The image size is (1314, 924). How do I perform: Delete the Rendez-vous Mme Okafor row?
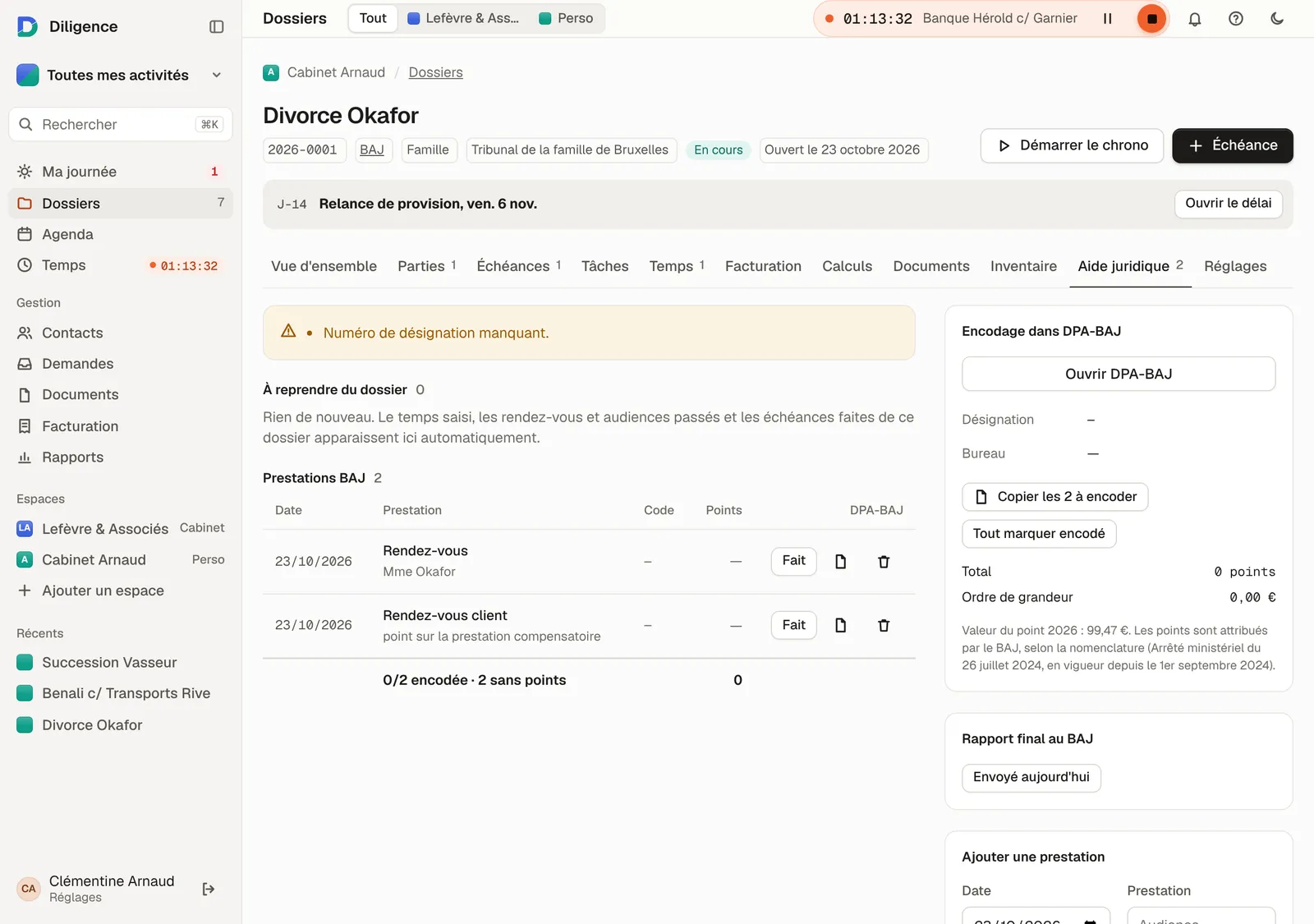click(x=884, y=562)
